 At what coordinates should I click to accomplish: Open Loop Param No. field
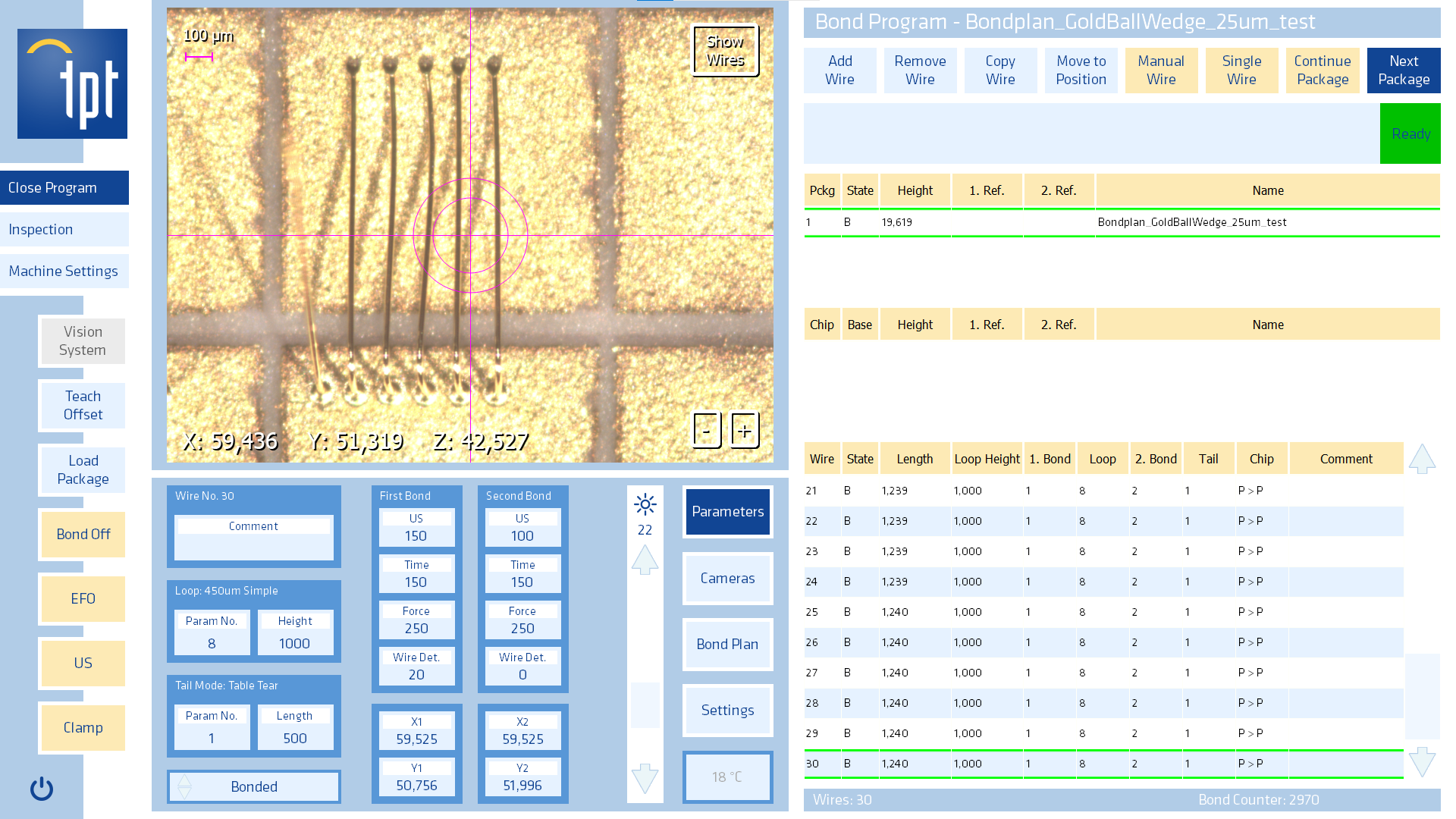212,632
